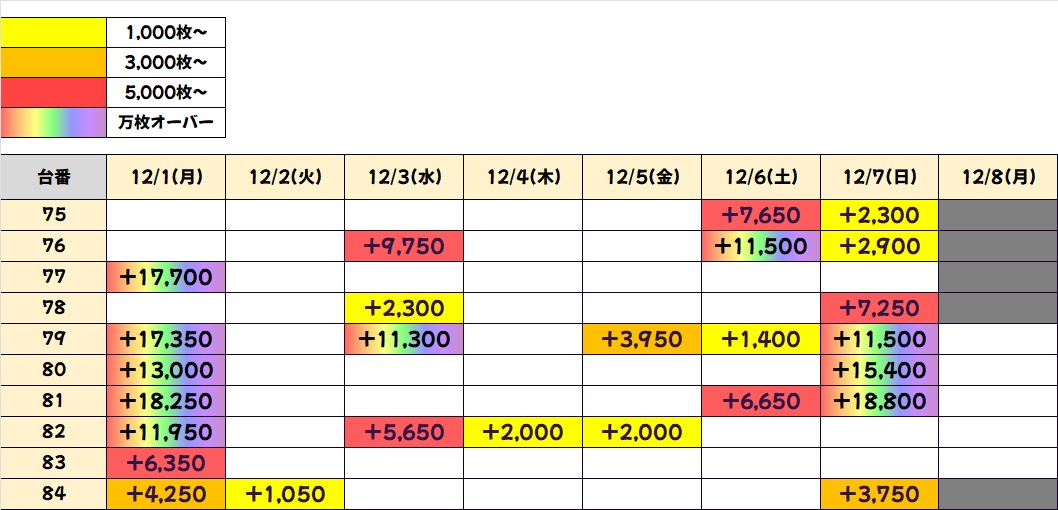Click the 万枚オーバー legend label
The width and height of the screenshot is (1058, 510).
point(166,122)
